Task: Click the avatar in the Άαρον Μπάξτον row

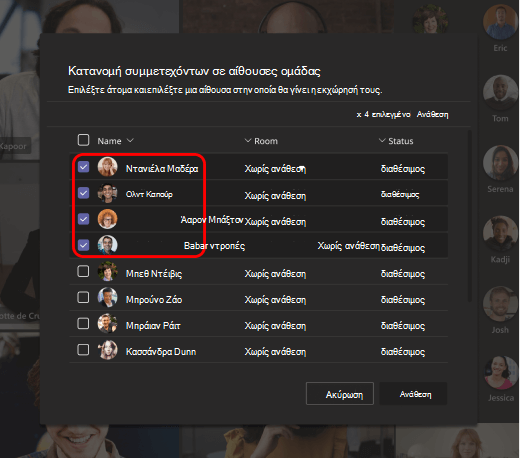Action: point(107,219)
